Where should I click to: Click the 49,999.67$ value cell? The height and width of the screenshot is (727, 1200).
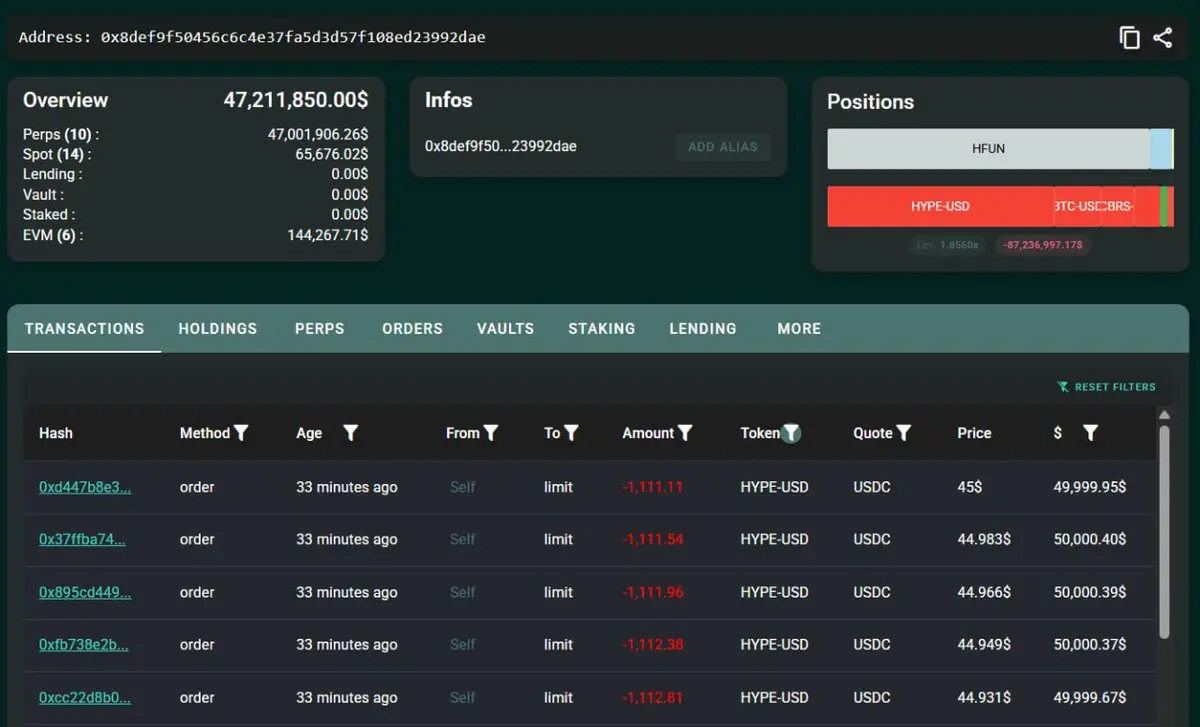1090,697
